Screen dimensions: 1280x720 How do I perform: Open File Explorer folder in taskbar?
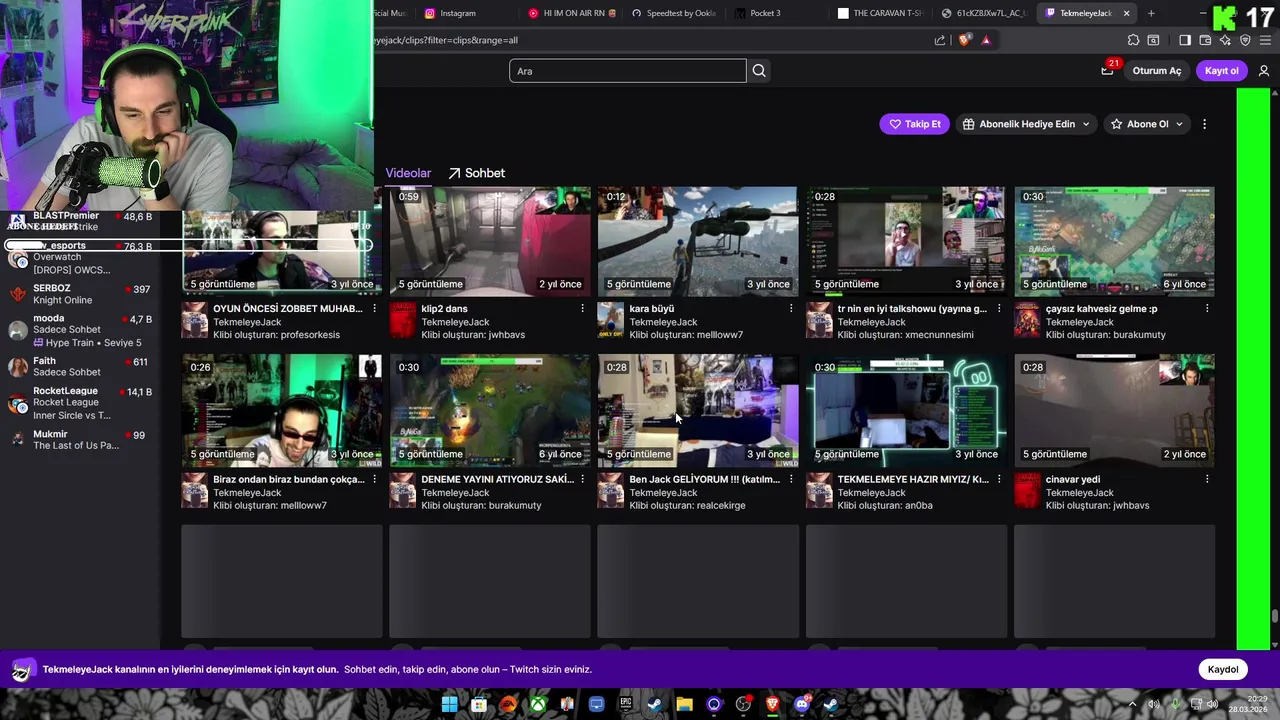pyautogui.click(x=684, y=704)
